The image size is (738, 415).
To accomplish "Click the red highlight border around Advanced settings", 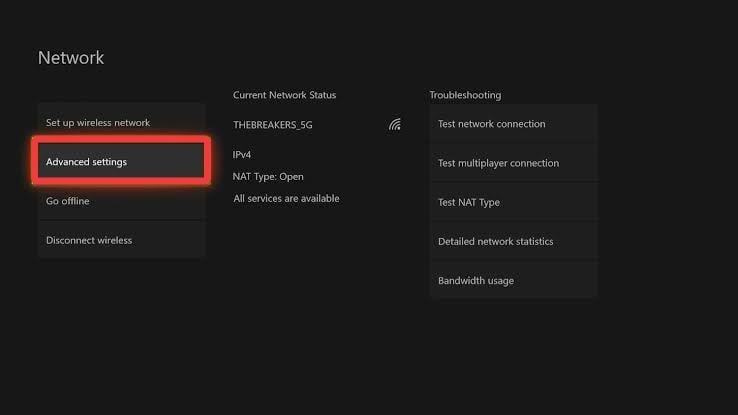I will pyautogui.click(x=121, y=140).
